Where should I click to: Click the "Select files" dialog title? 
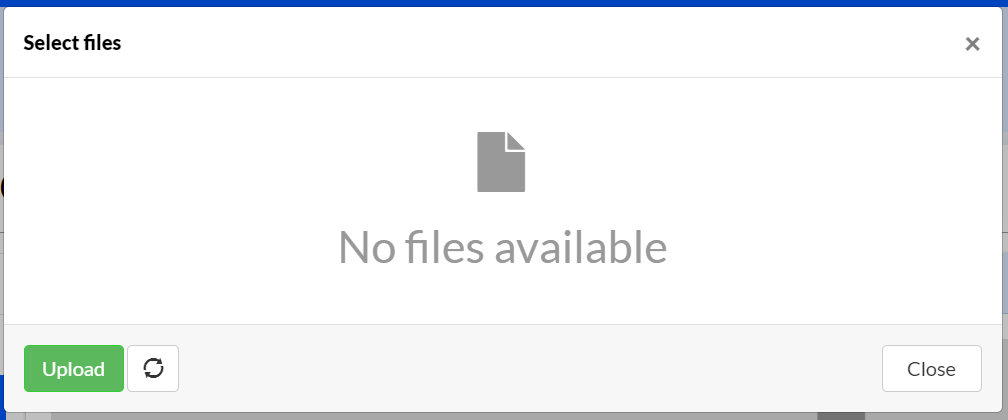click(x=72, y=43)
